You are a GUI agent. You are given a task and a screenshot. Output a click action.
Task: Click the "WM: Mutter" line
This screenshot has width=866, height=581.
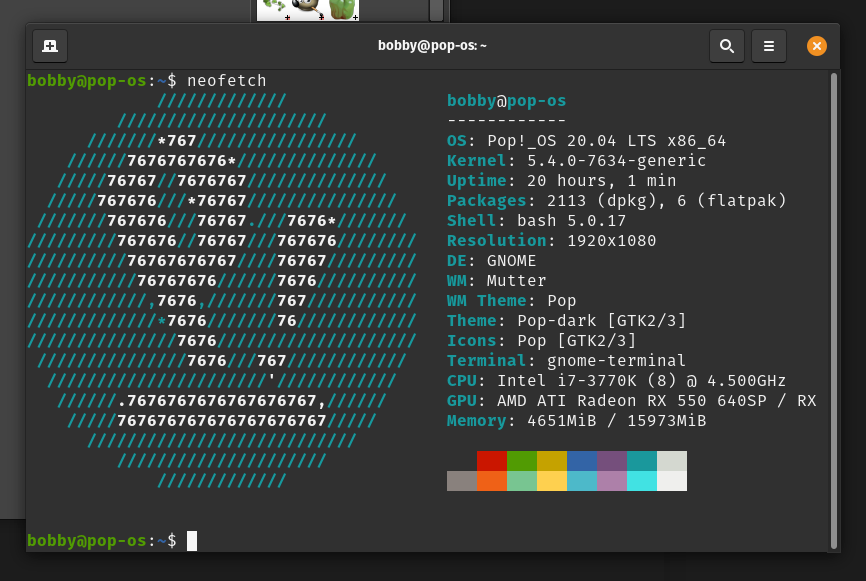click(497, 281)
